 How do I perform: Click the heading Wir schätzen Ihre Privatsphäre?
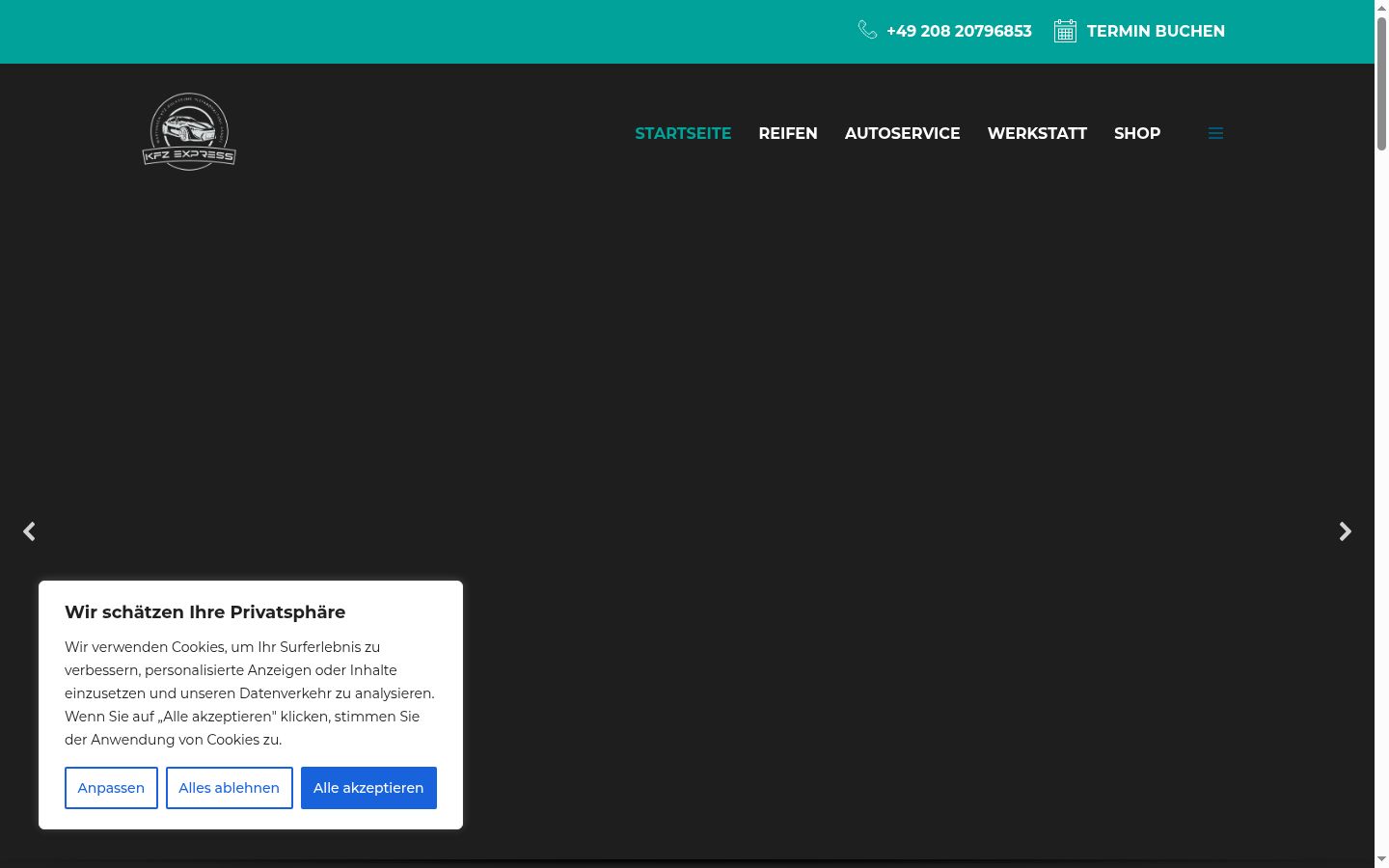click(x=204, y=612)
